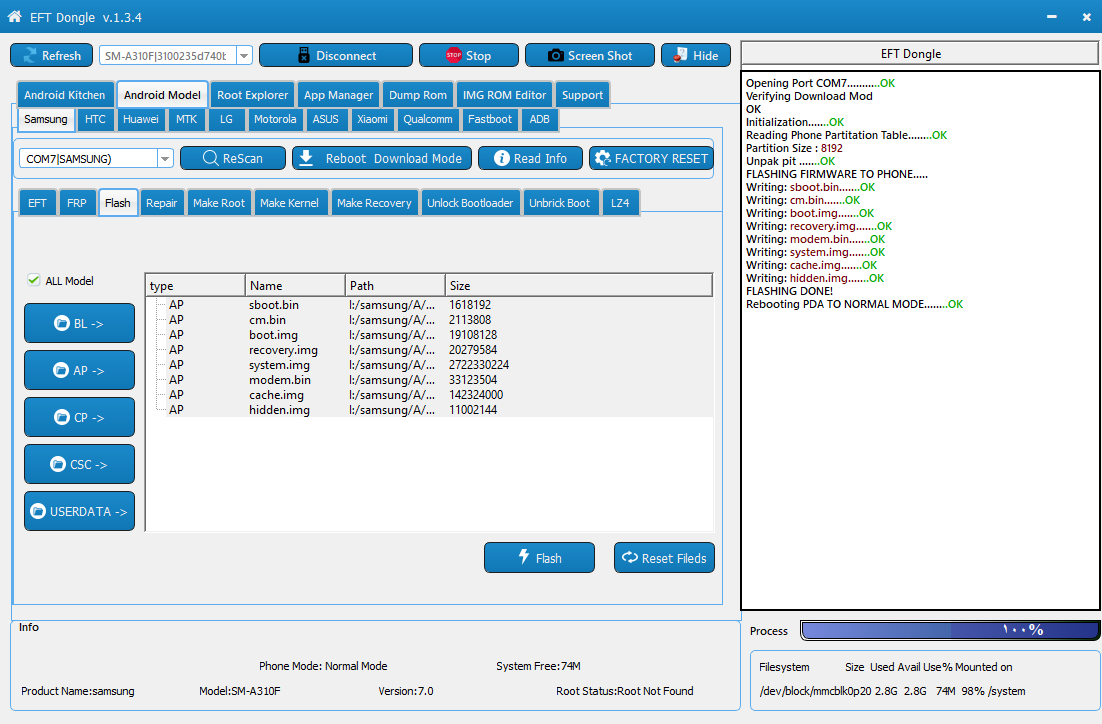Viewport: 1102px width, 724px height.
Task: Click the Name column header
Action: [x=295, y=285]
